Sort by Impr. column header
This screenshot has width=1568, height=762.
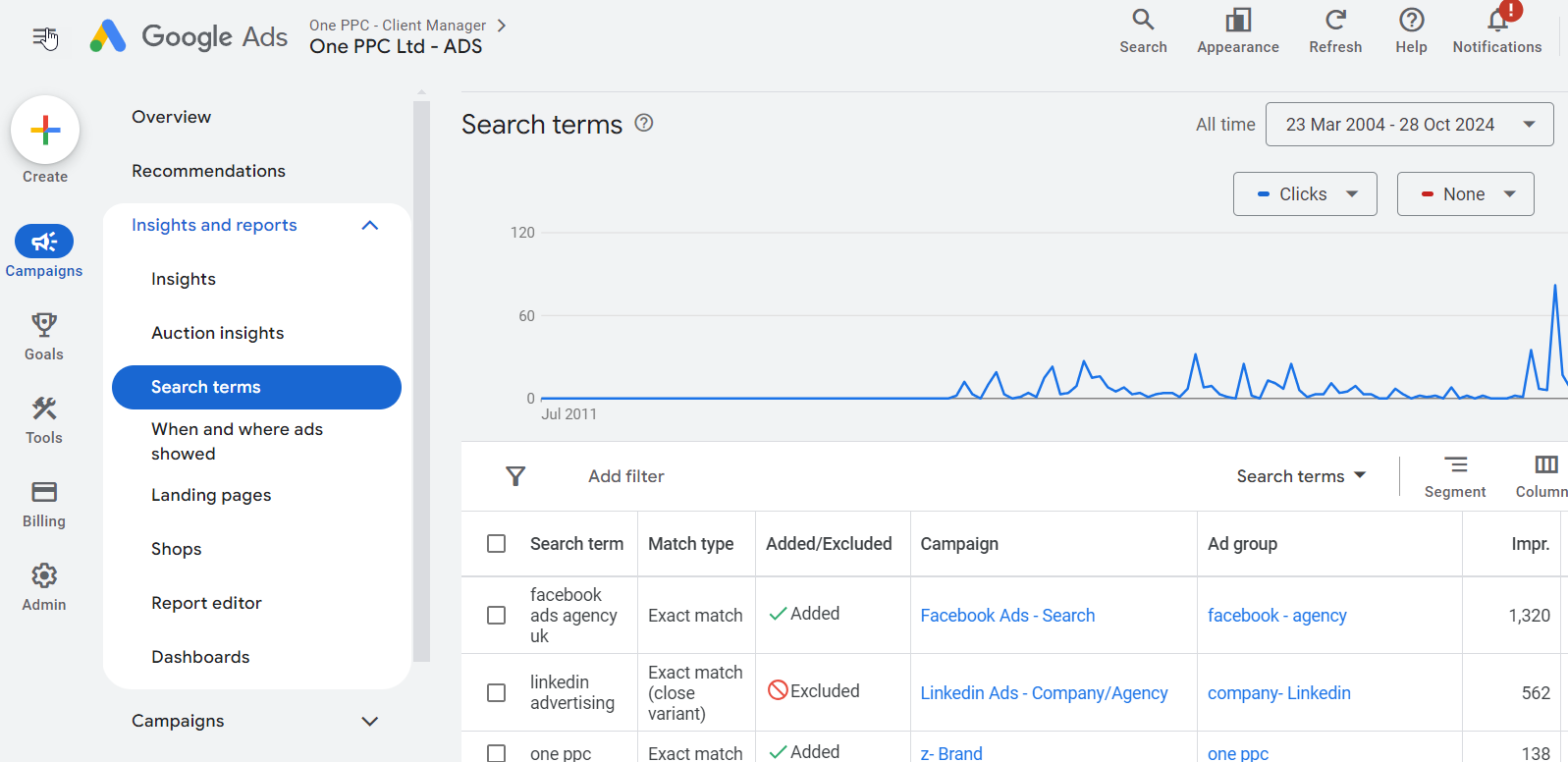click(1530, 544)
